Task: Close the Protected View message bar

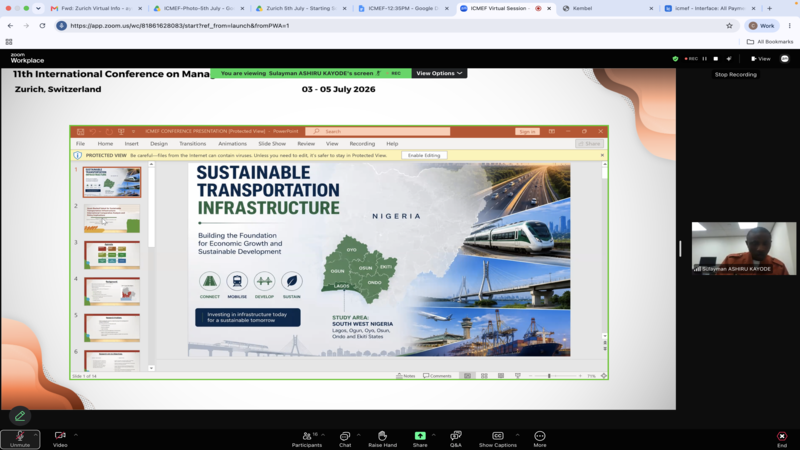Action: point(602,155)
